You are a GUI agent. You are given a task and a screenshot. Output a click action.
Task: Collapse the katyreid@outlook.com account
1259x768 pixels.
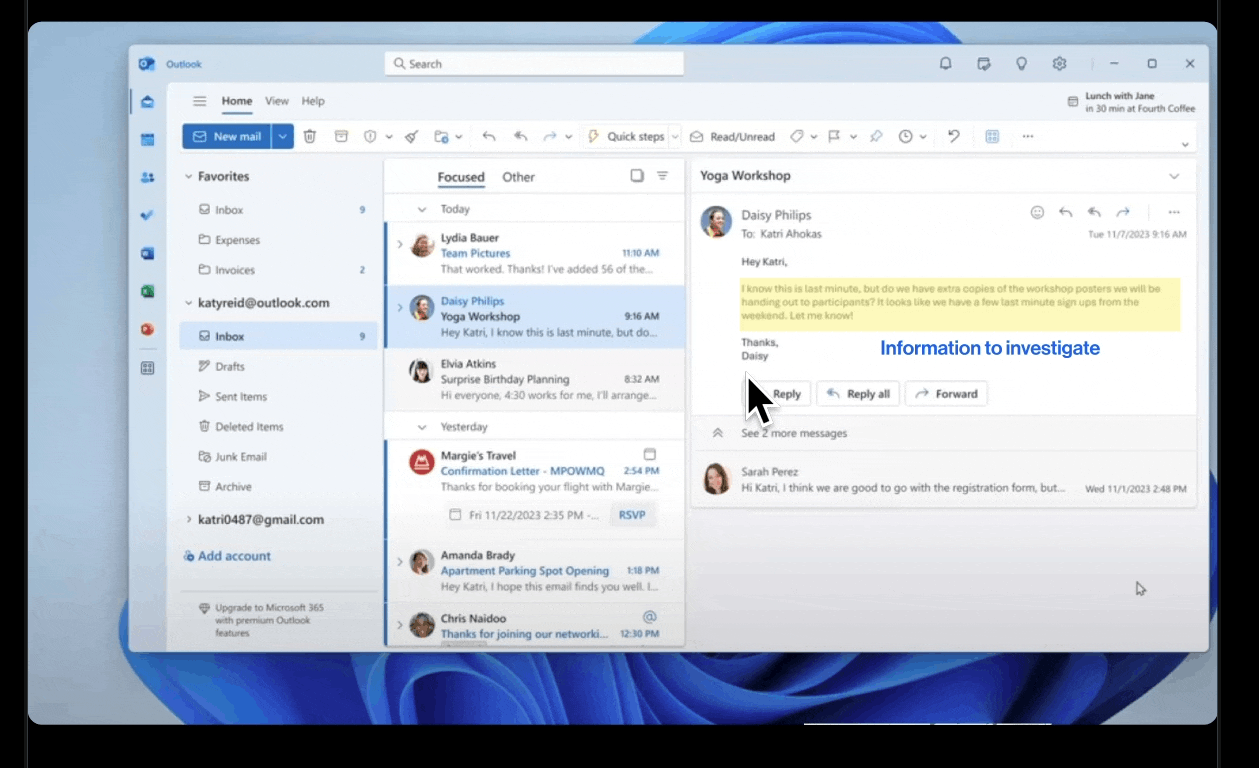[x=188, y=303]
